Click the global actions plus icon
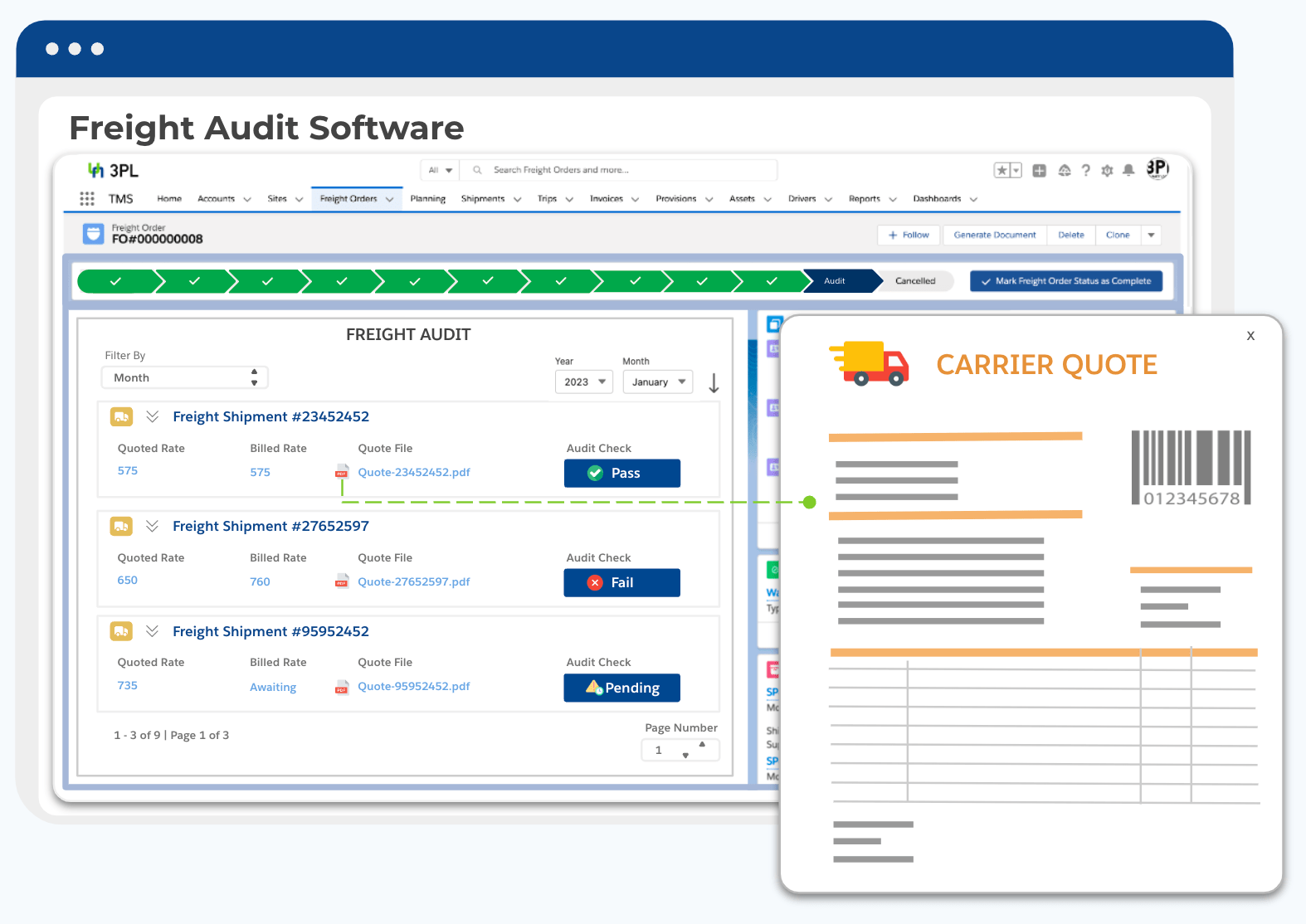This screenshot has width=1306, height=924. coord(1039,170)
